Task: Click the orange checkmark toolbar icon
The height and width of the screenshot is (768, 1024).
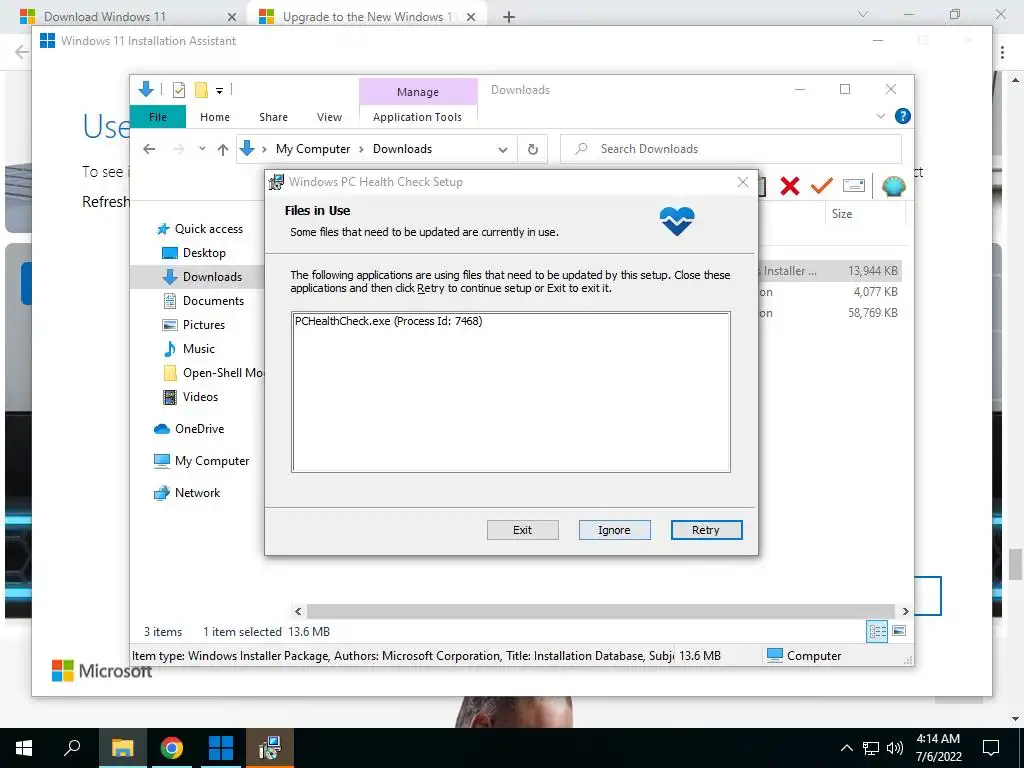Action: (x=821, y=185)
